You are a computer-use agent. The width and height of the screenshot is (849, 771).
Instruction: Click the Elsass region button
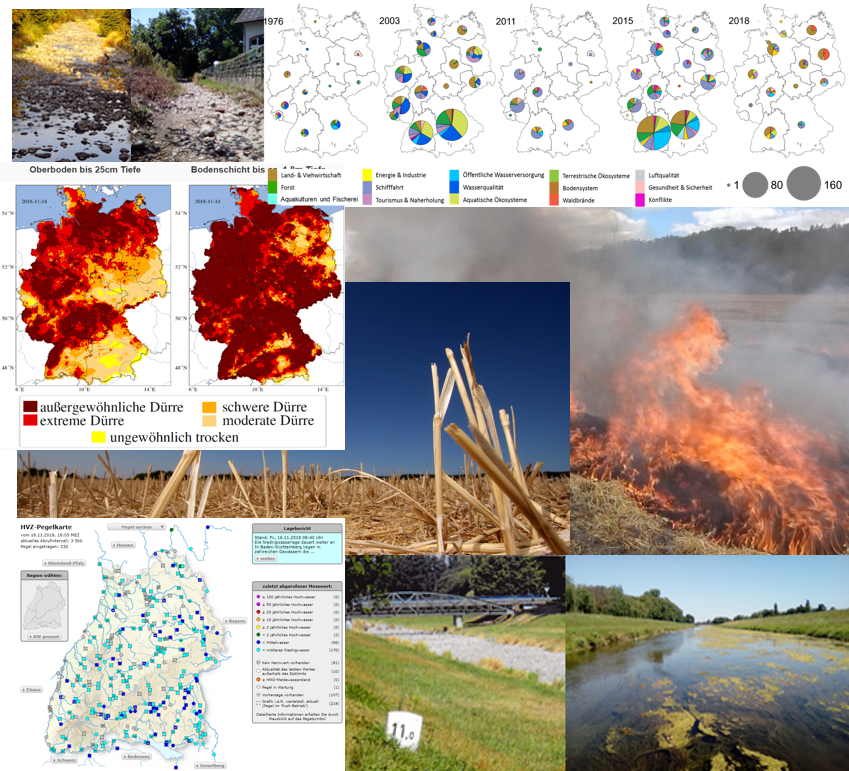tap(31, 690)
